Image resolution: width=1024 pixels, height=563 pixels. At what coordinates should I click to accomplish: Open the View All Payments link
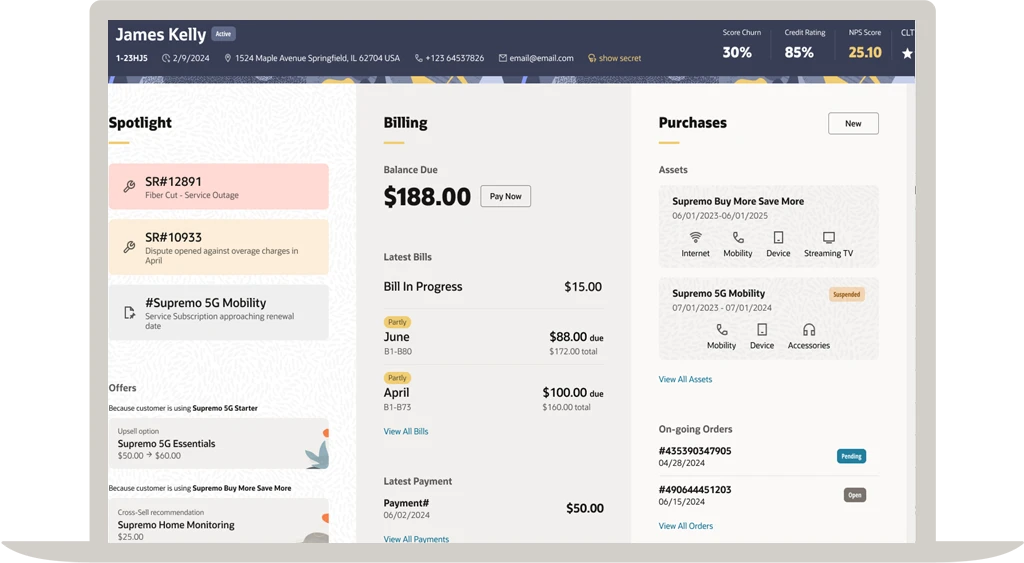(416, 539)
